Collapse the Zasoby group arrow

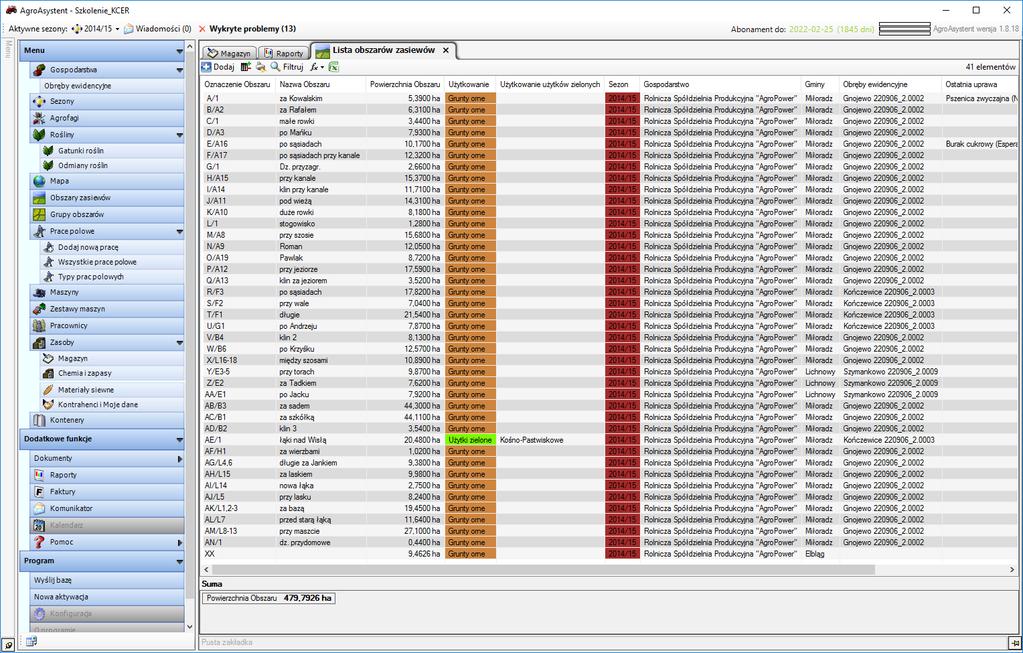179,342
